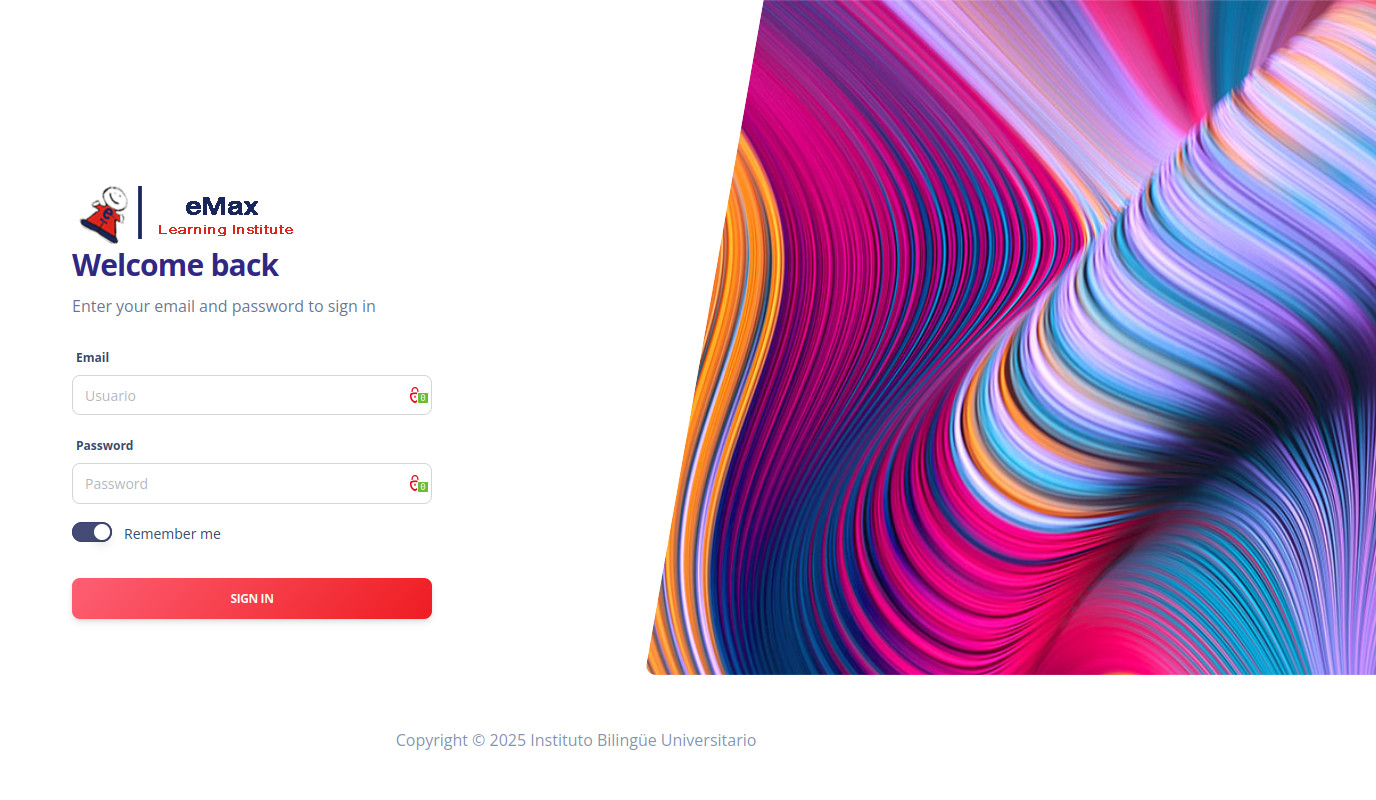Click the Welcome back heading
1376x800 pixels.
[175, 265]
